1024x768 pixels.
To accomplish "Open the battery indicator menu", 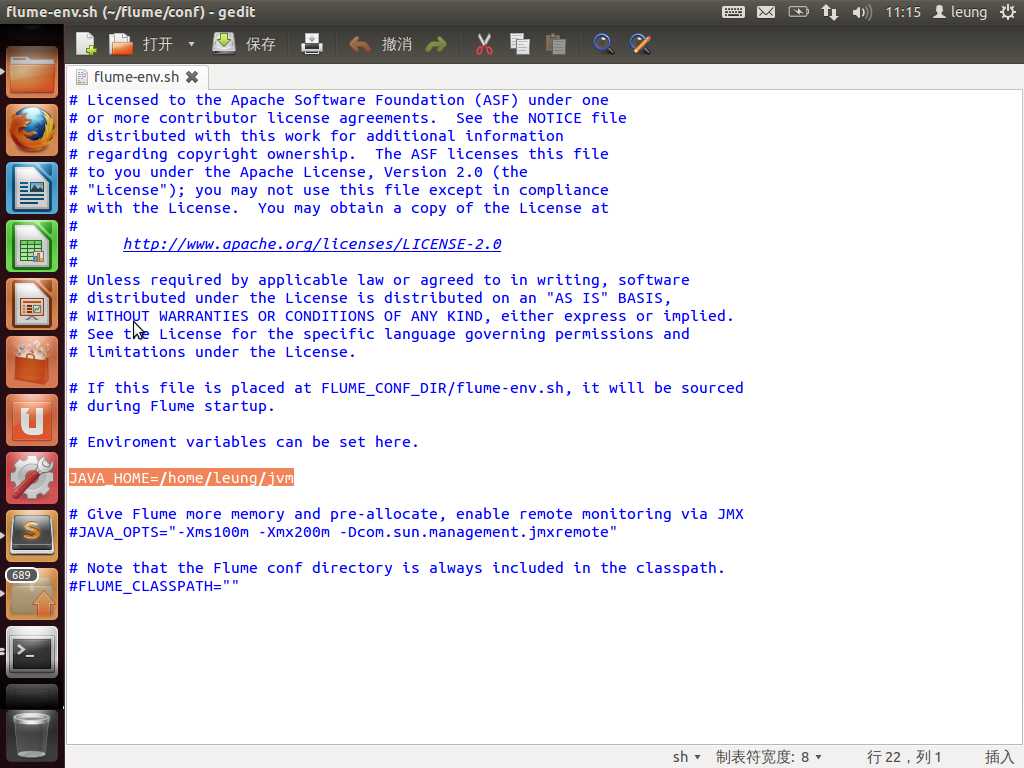I will [798, 12].
